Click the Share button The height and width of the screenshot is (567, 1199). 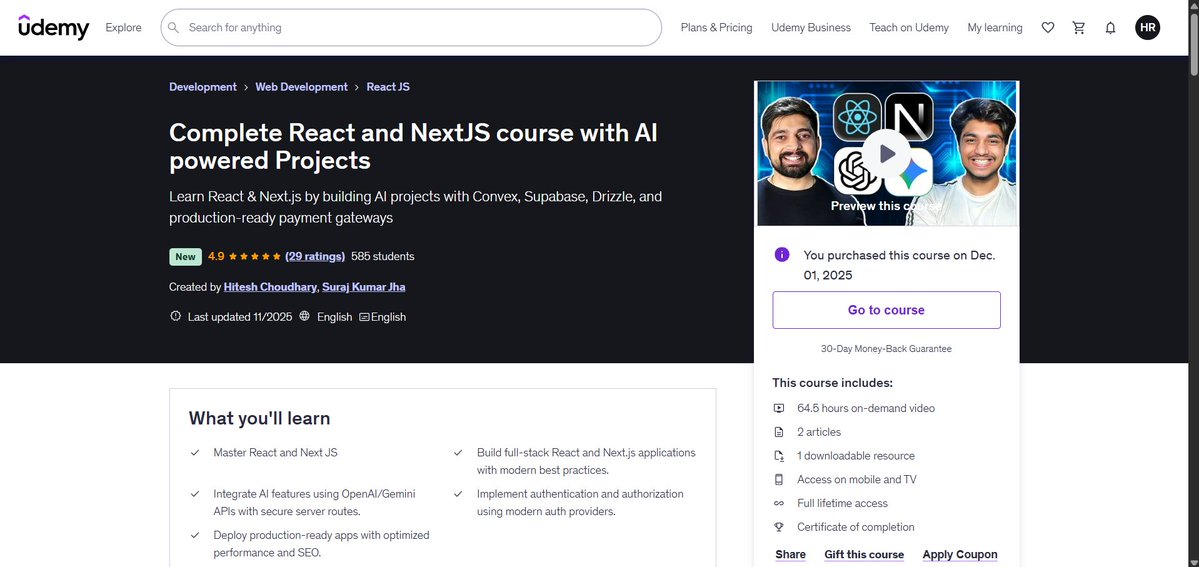(x=791, y=555)
